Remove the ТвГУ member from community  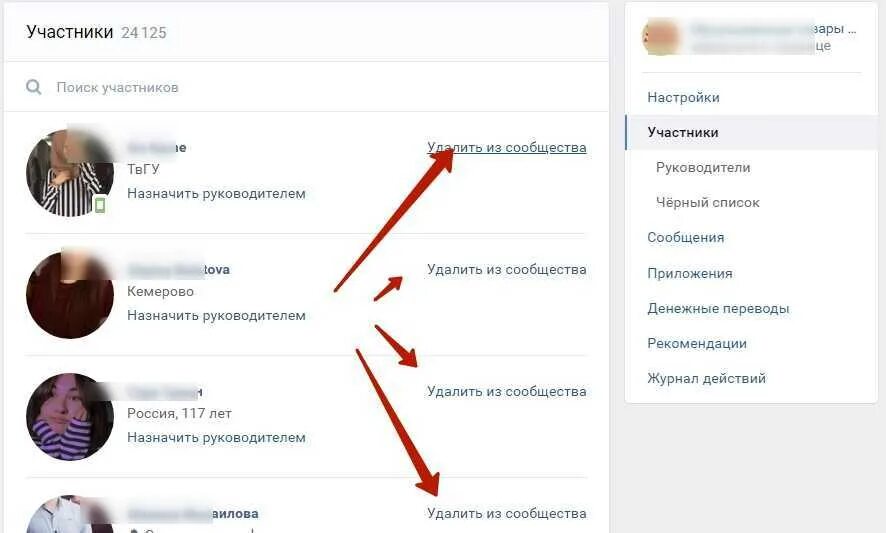507,148
